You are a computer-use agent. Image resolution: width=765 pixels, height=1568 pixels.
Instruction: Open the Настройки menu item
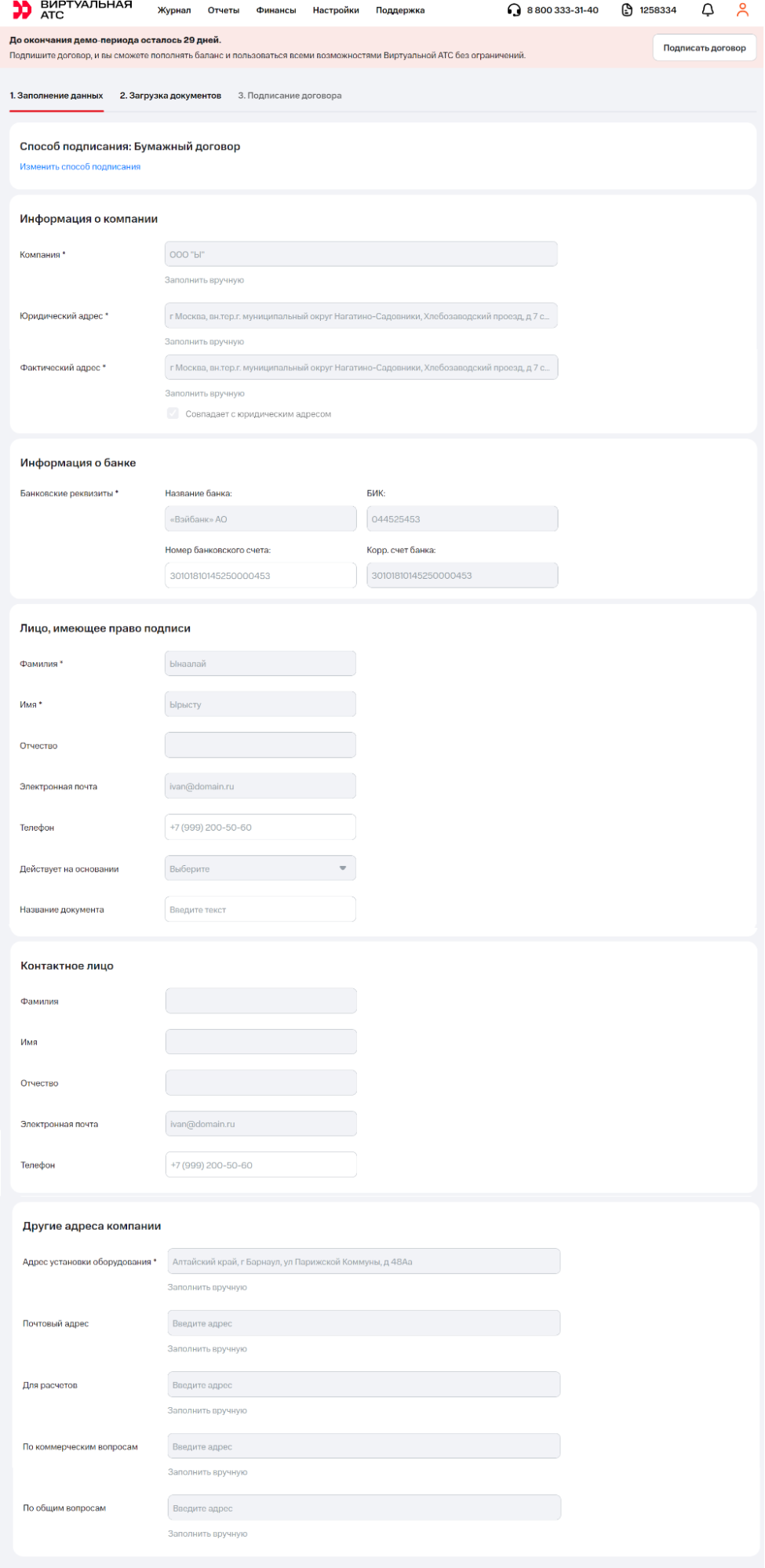pos(336,10)
